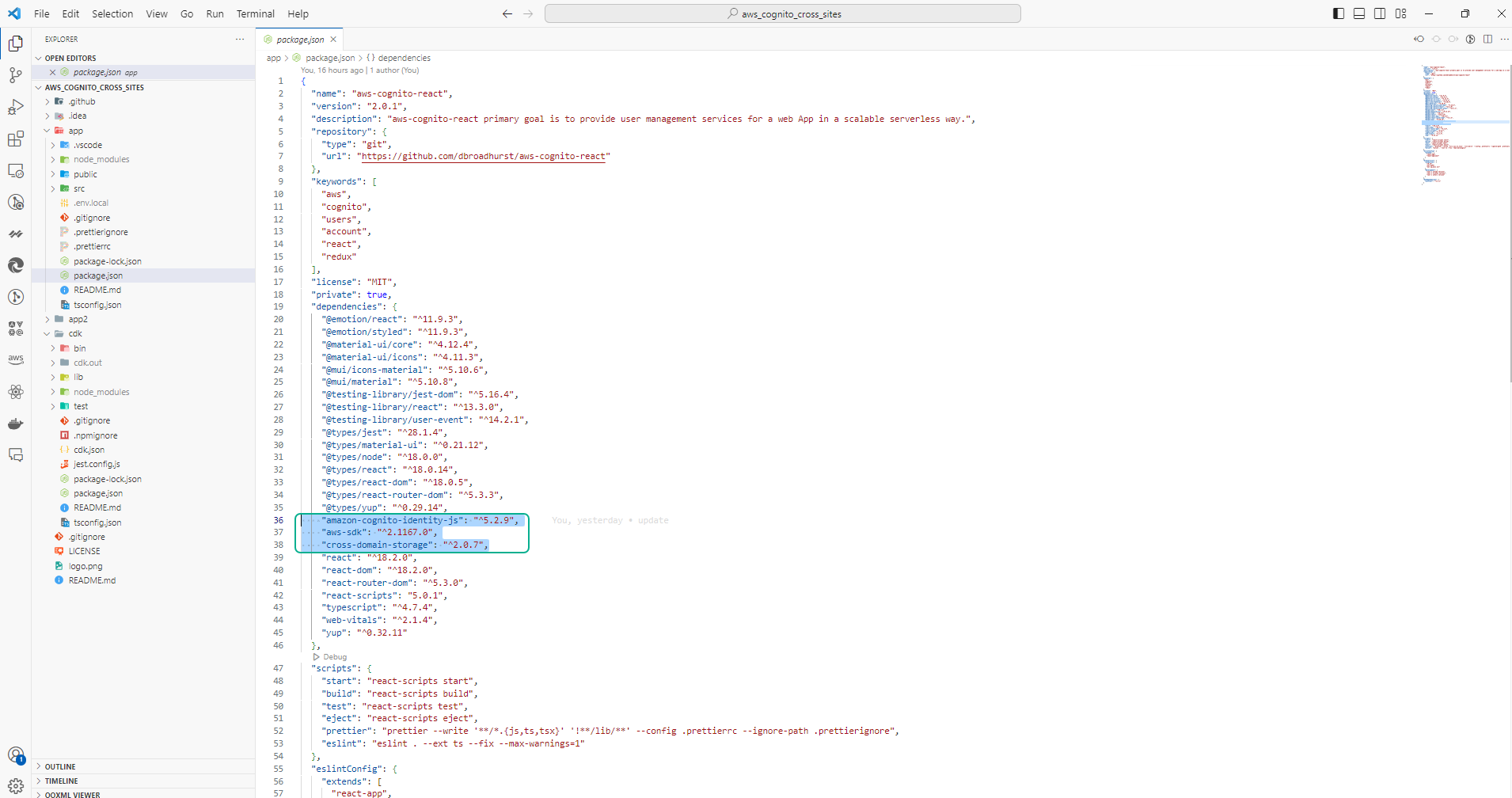Open the Microsoft Edge Tools view
1512x798 pixels.
(16, 265)
